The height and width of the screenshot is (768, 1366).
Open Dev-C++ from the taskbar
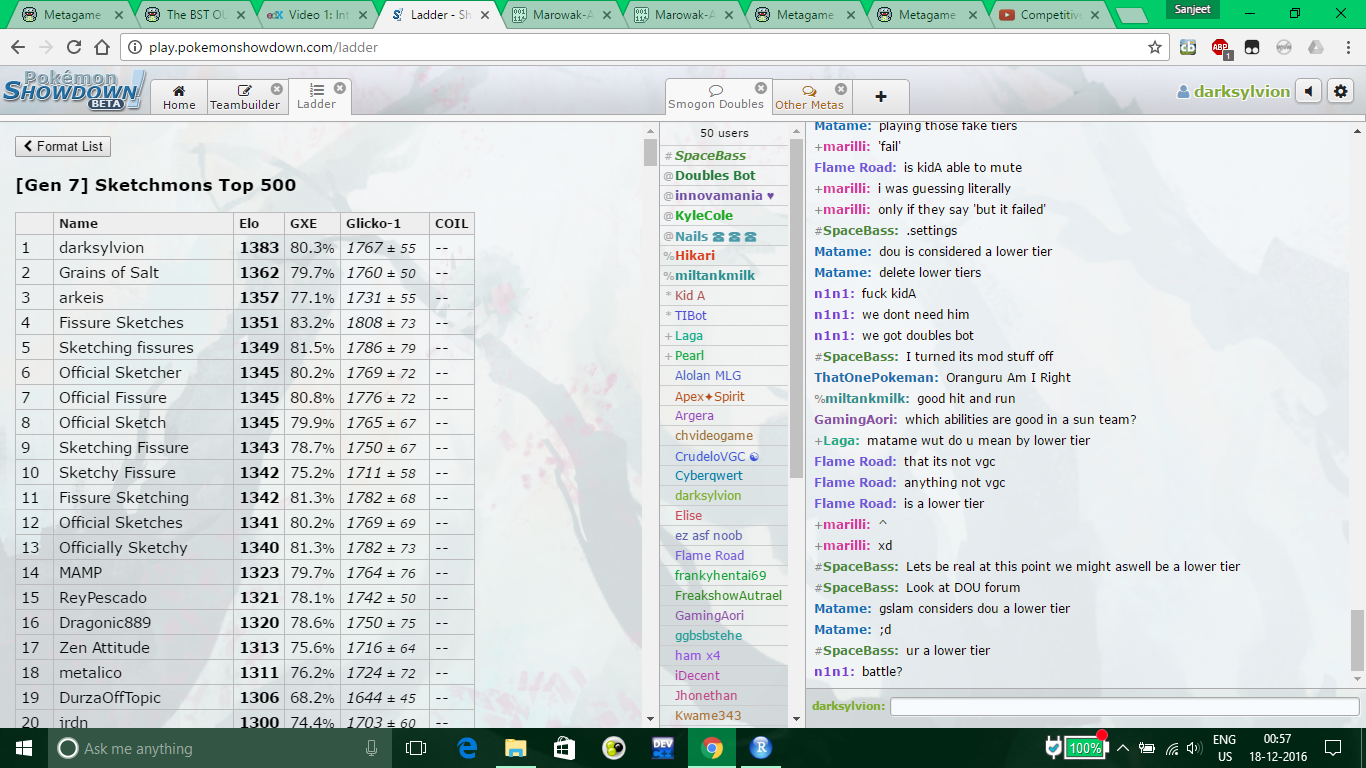[x=663, y=748]
